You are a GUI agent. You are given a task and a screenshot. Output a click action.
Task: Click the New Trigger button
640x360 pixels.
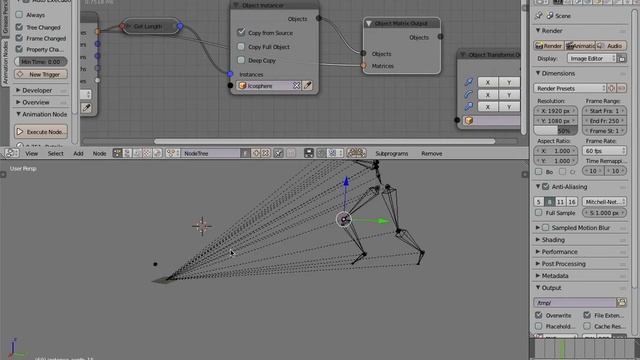click(41, 74)
